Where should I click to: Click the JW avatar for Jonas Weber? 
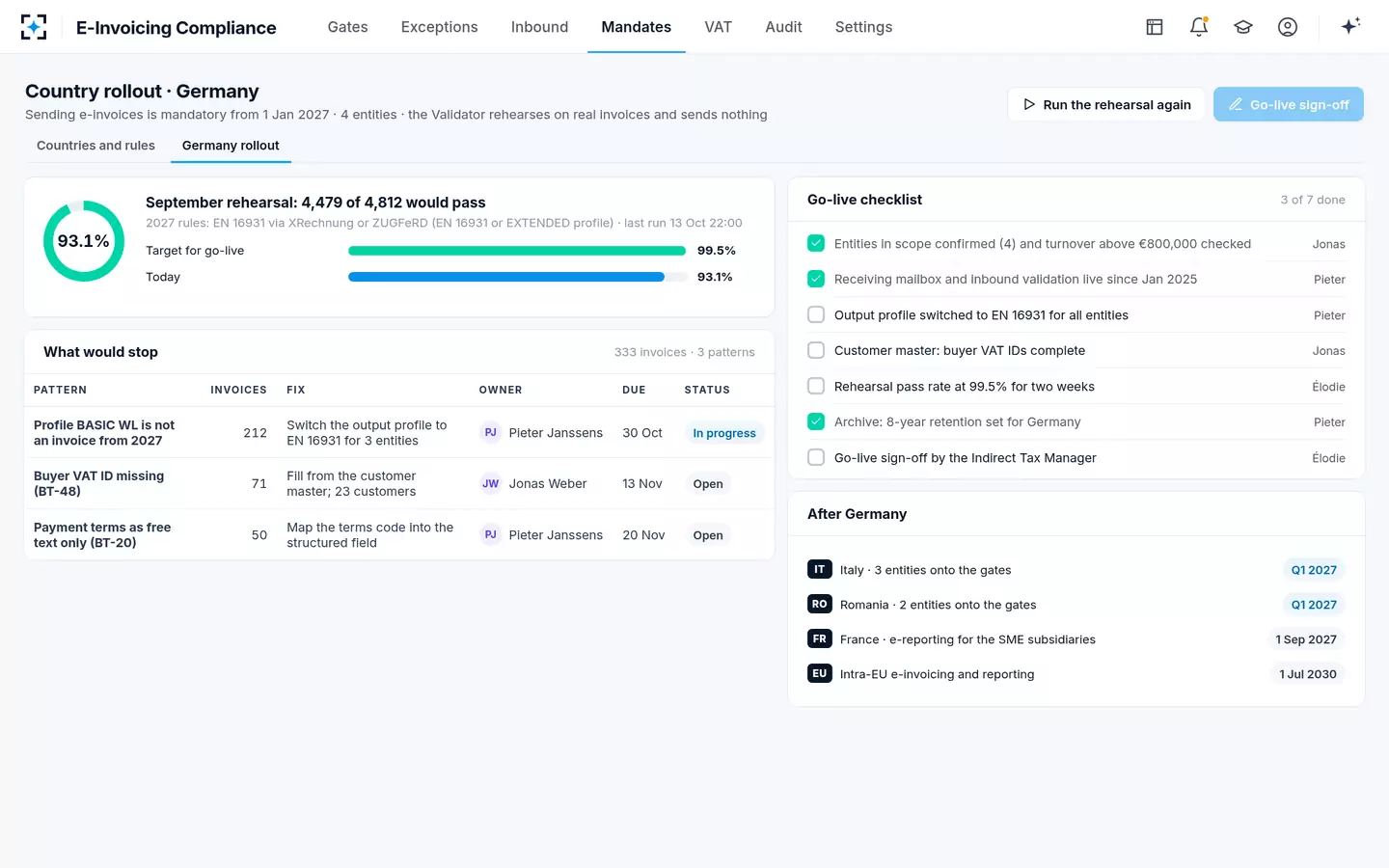[491, 484]
